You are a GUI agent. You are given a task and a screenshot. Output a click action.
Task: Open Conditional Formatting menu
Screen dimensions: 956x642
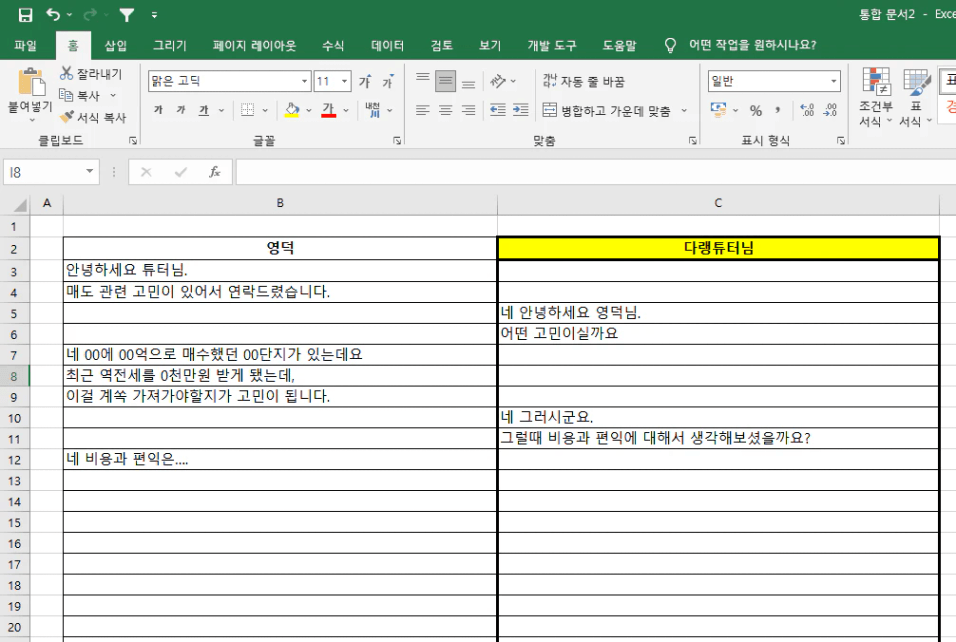(x=876, y=98)
